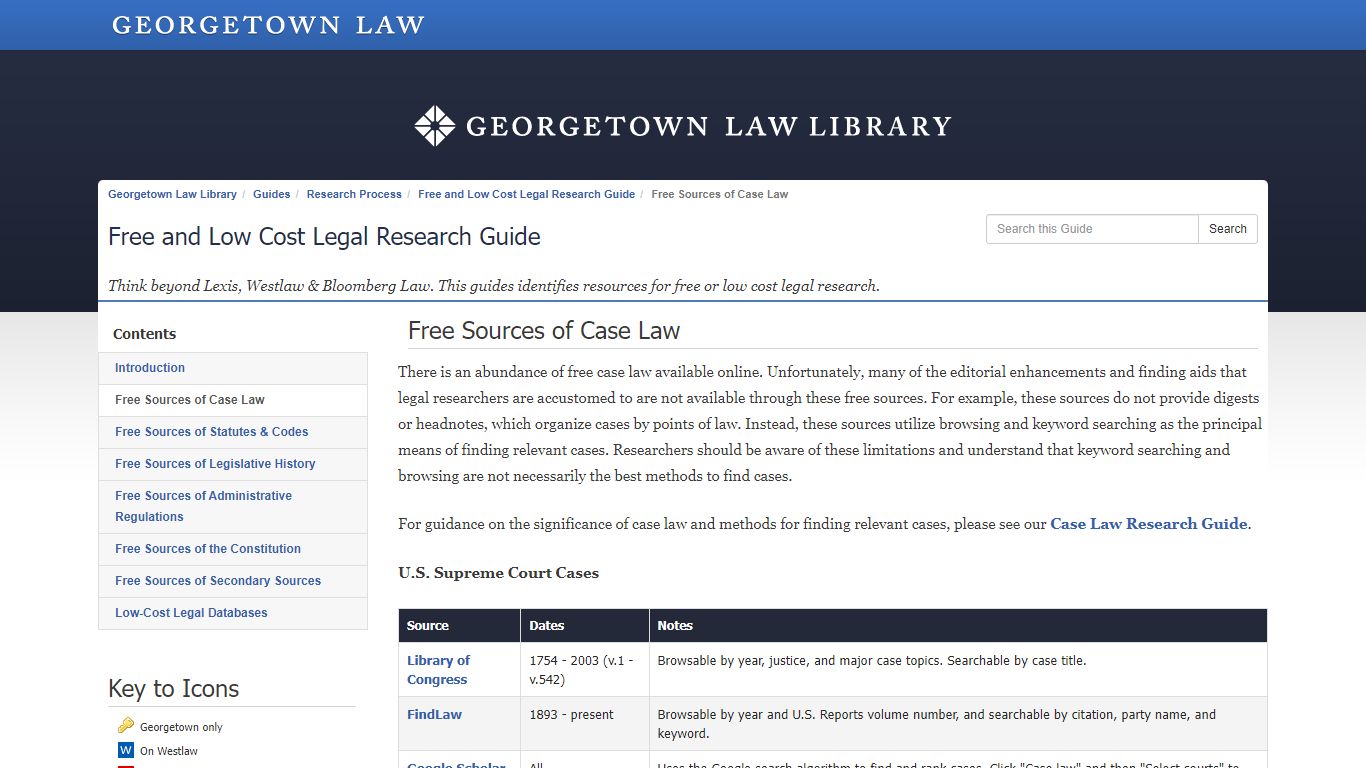This screenshot has width=1366, height=768.
Task: Click the Source column header
Action: coord(459,626)
